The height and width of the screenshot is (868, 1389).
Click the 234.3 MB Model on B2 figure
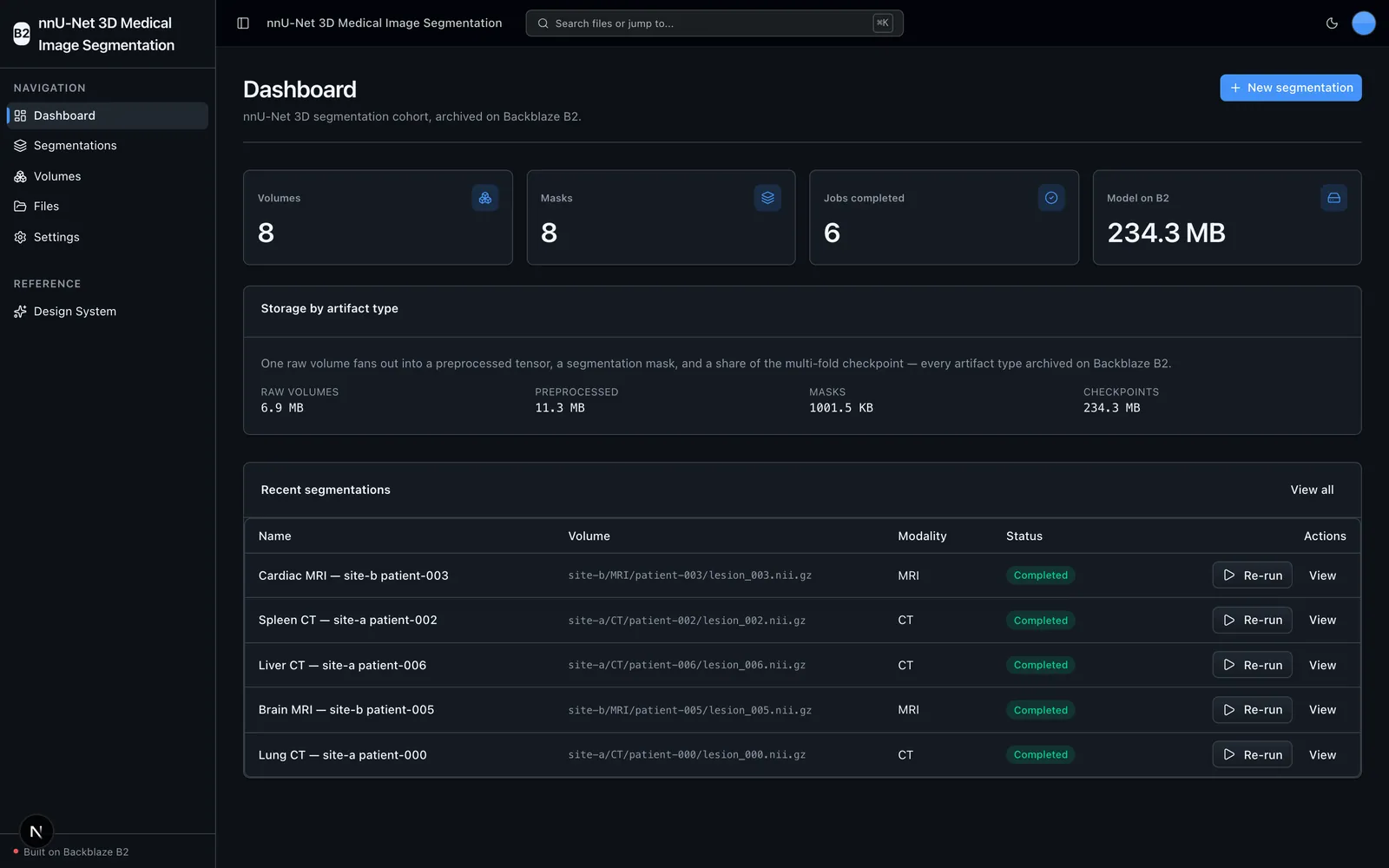click(1166, 233)
